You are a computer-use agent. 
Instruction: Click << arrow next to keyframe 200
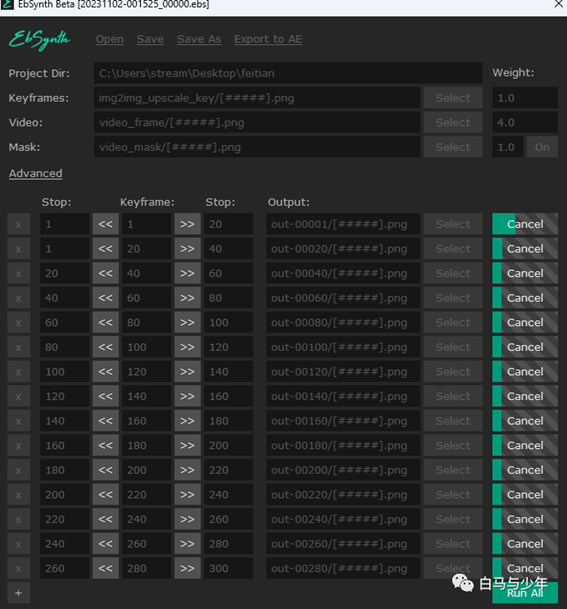point(106,470)
